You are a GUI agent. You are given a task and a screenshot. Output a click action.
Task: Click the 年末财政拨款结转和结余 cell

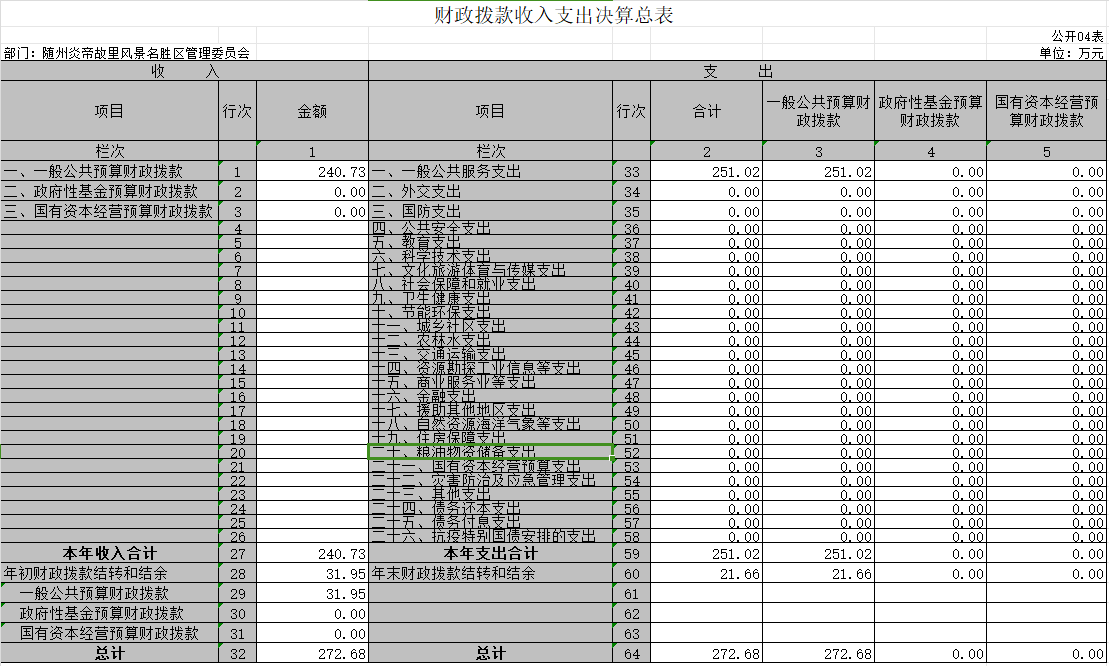click(x=490, y=573)
